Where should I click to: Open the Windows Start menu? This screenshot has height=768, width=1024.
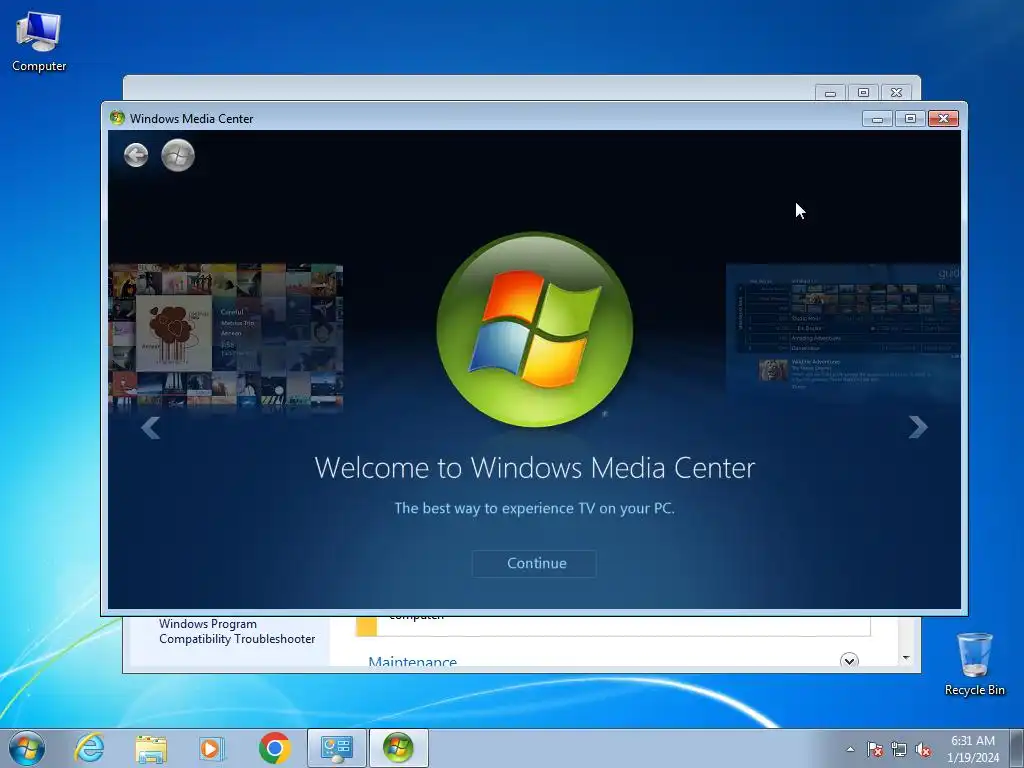click(x=27, y=748)
